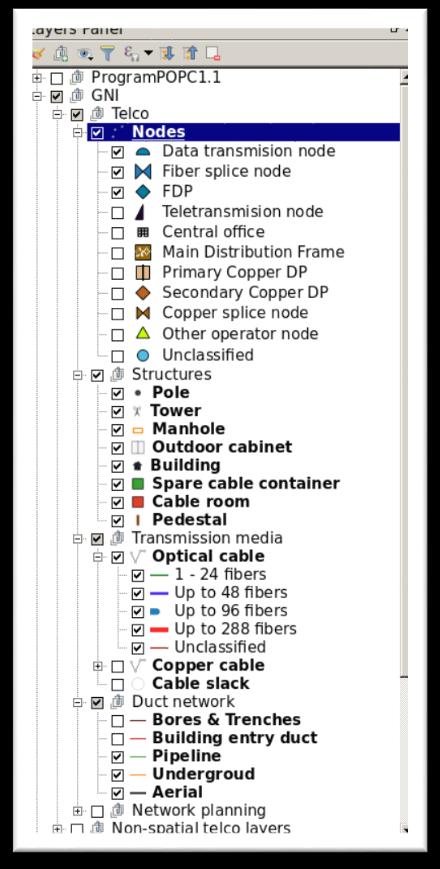
Task: Click the Remove Layer/Group icon
Action: point(213,54)
